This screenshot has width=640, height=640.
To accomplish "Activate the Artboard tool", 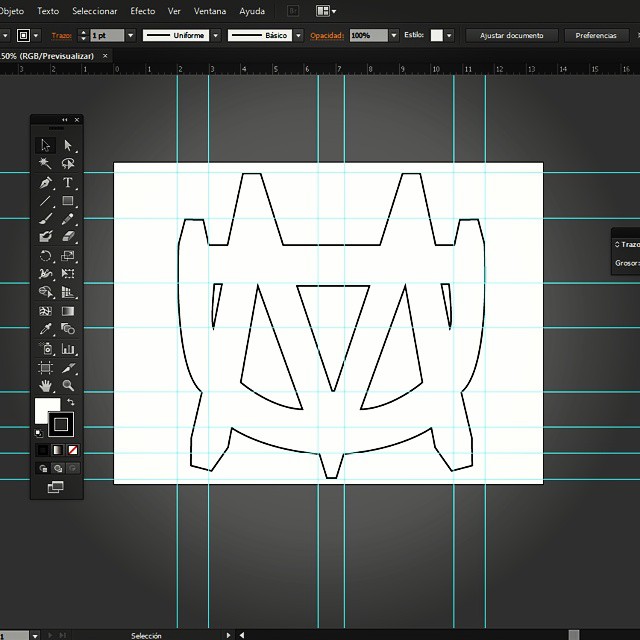I will click(x=45, y=367).
